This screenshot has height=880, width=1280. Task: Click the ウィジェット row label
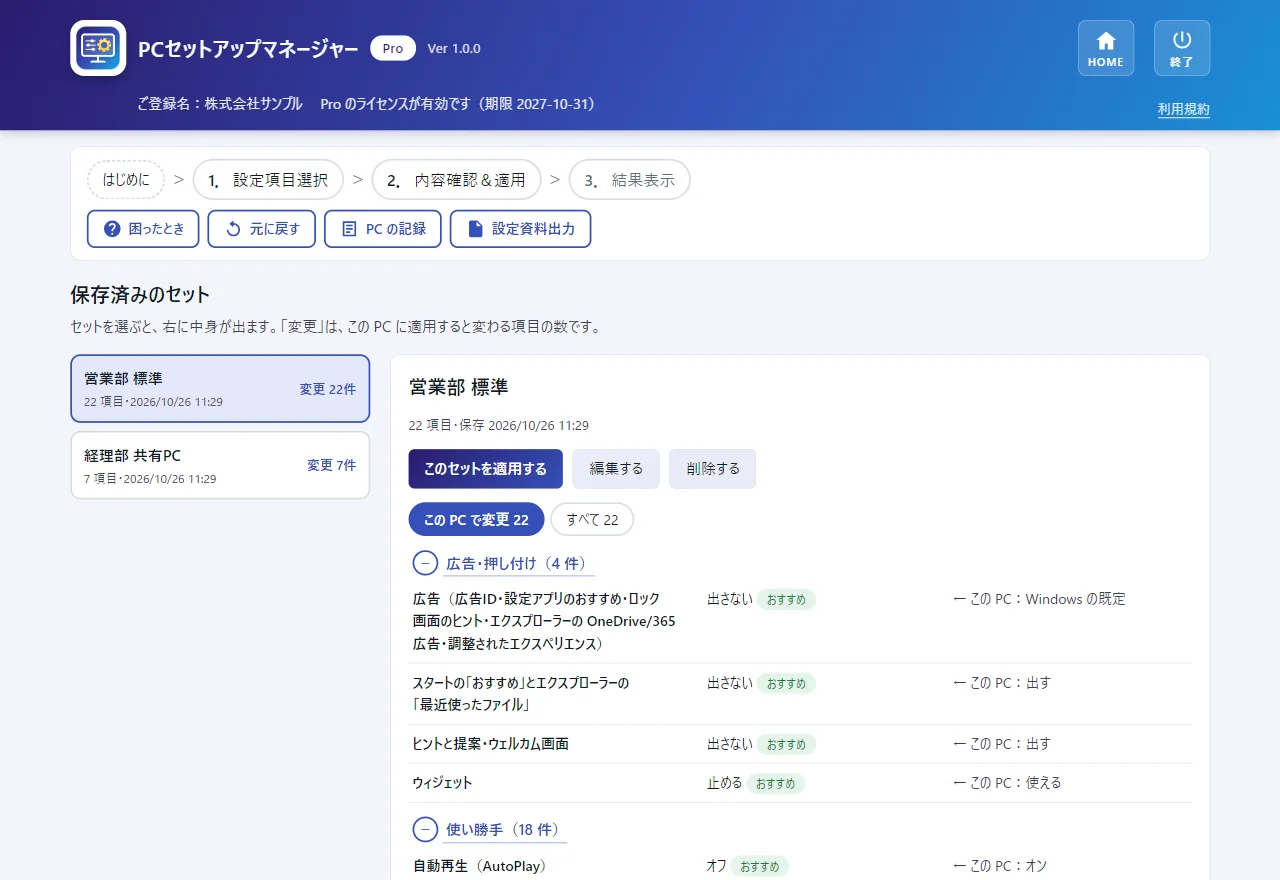tap(442, 783)
